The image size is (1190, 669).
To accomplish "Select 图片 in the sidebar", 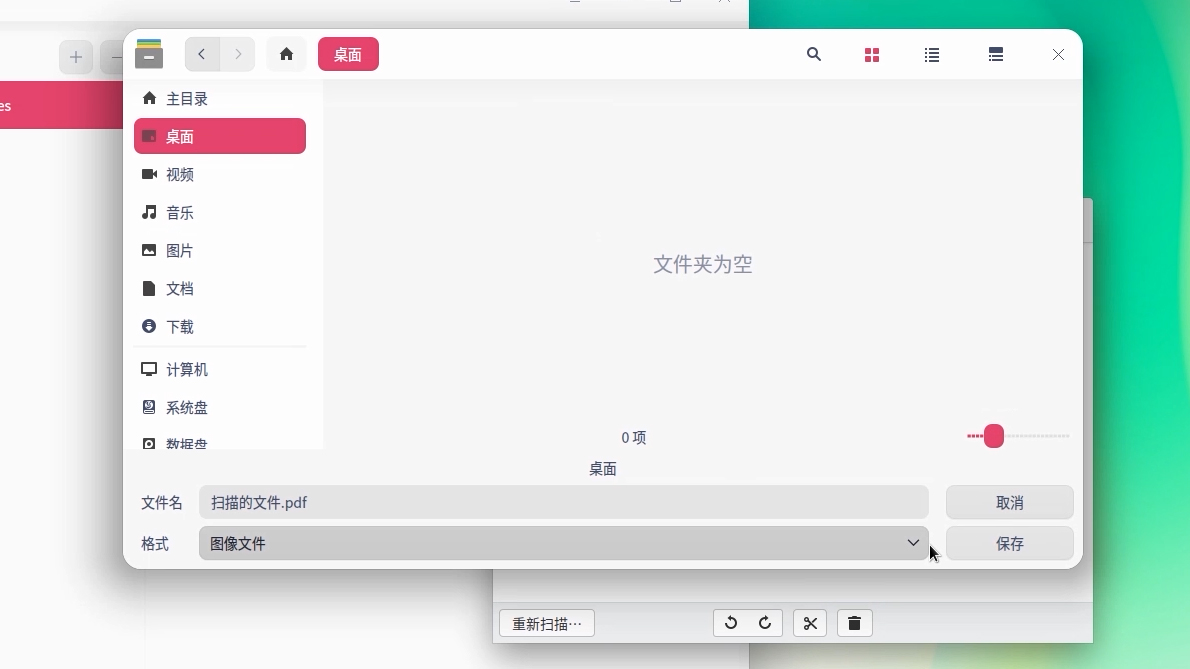I will (180, 251).
